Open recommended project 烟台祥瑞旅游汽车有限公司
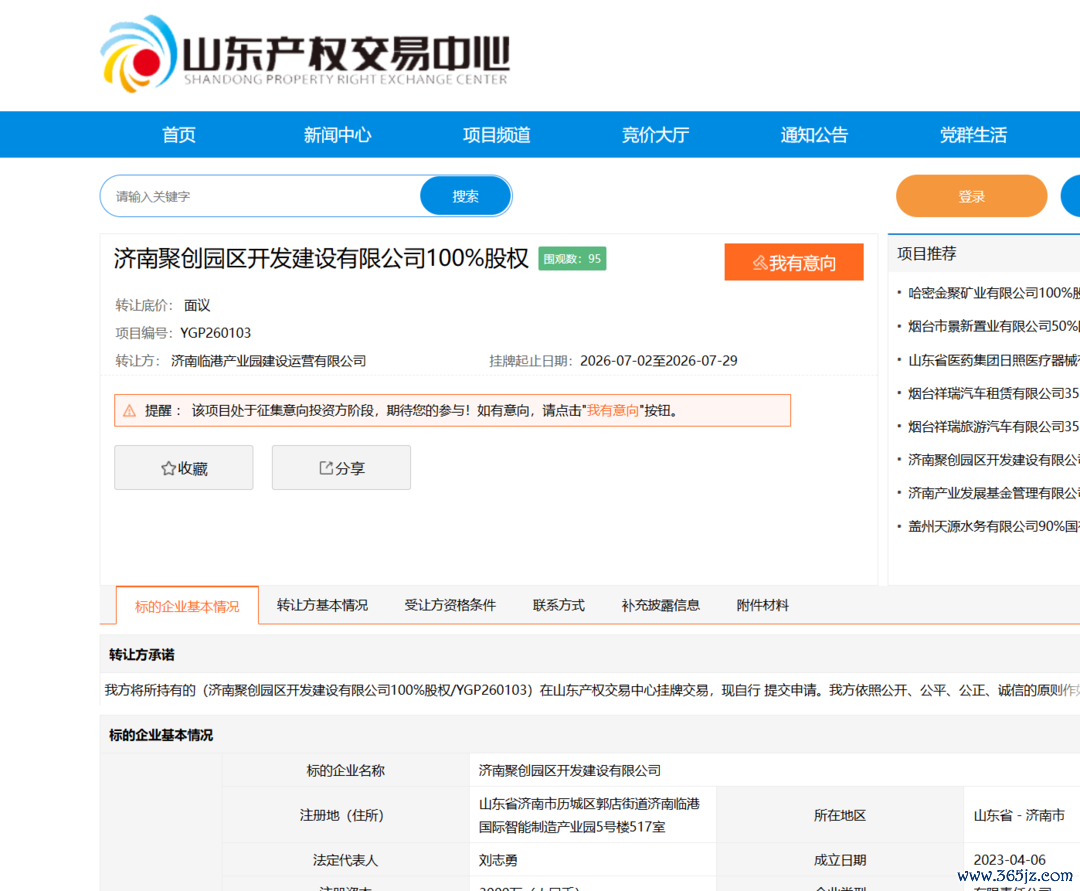Image resolution: width=1080 pixels, height=891 pixels. [x=993, y=427]
